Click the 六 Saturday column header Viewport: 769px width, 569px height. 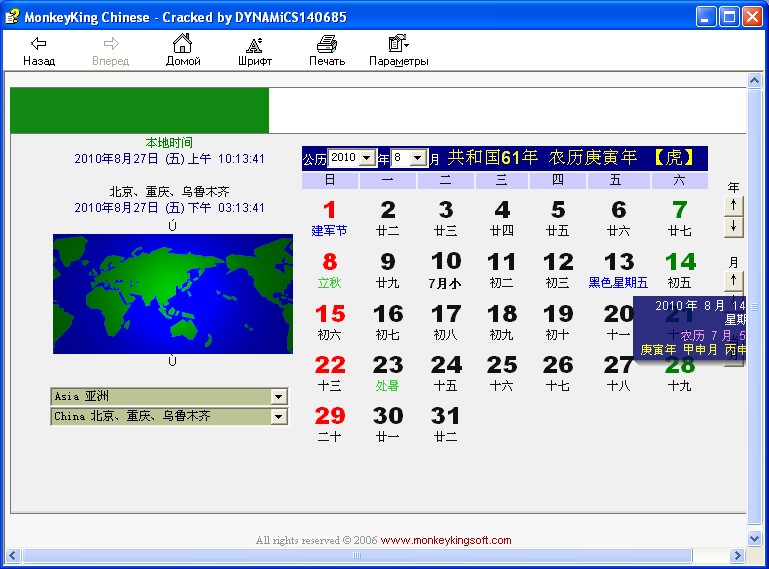pos(679,180)
